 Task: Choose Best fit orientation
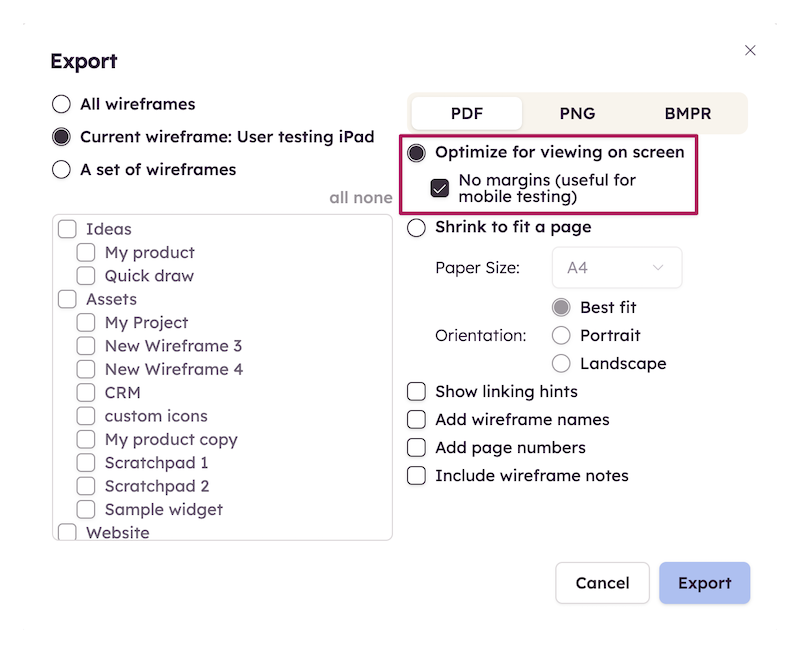(x=561, y=308)
